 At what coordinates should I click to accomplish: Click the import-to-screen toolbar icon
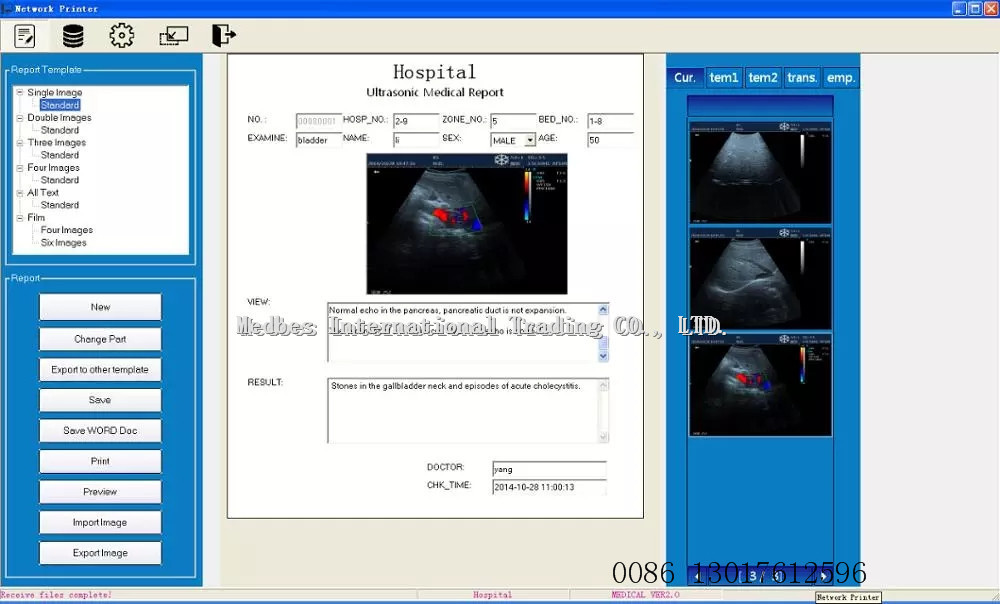[x=173, y=36]
